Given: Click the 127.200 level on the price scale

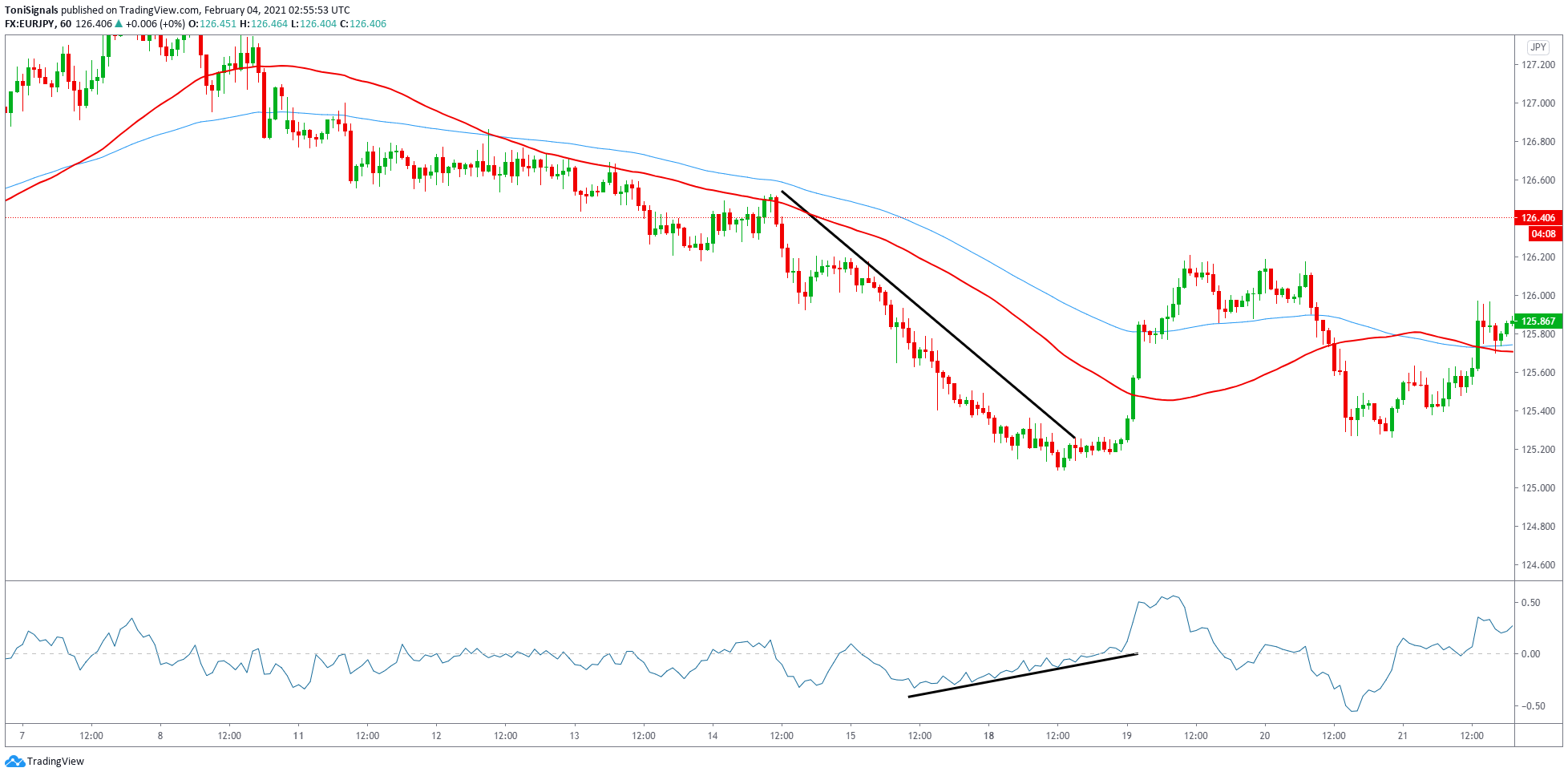Looking at the screenshot, I should point(1538,65).
